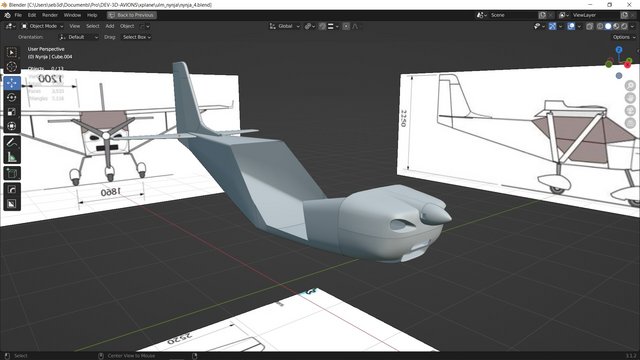640x360 pixels.
Task: Open the viewport Object menu
Action: (x=127, y=26)
